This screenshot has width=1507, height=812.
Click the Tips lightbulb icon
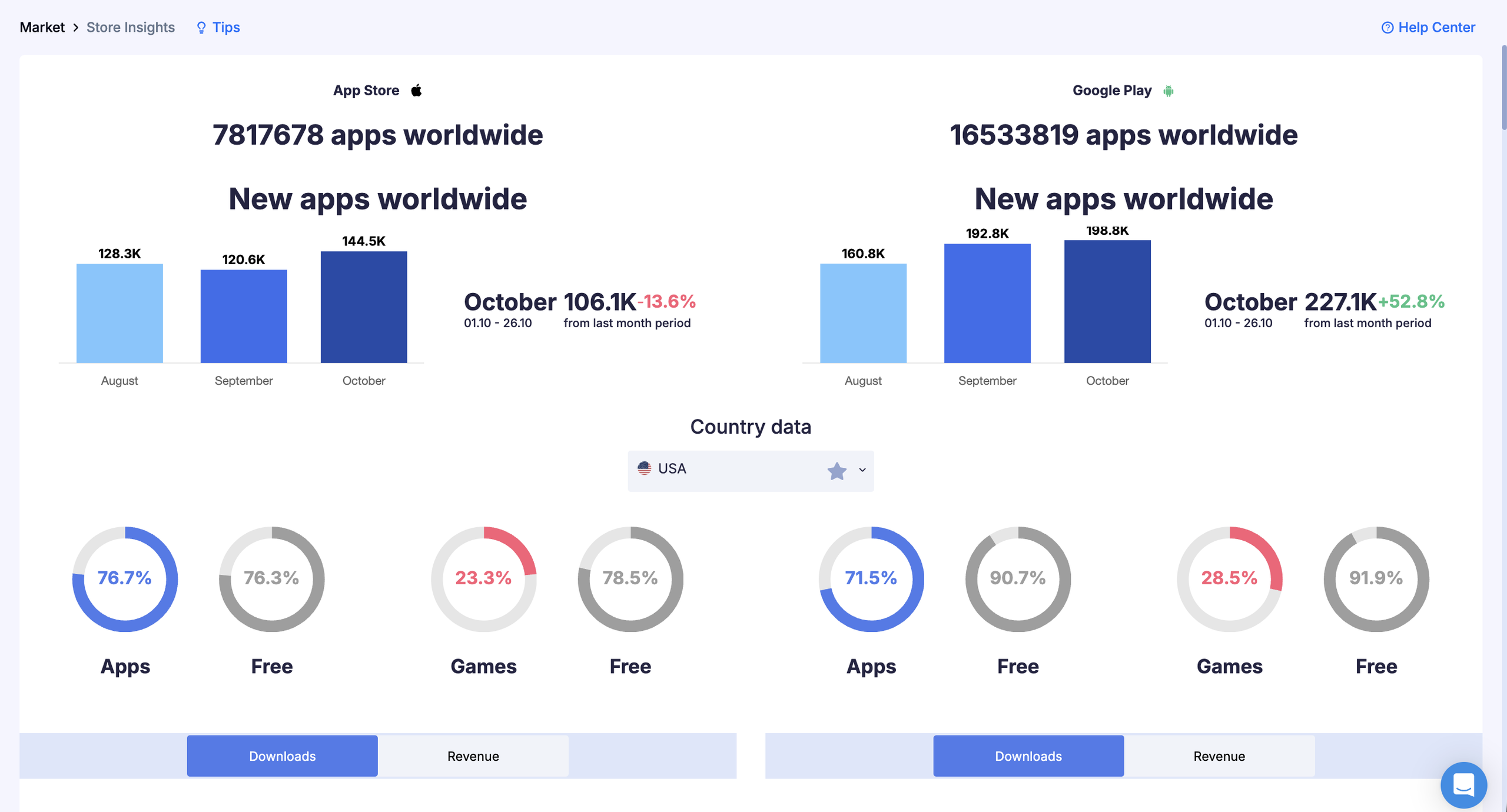201,28
